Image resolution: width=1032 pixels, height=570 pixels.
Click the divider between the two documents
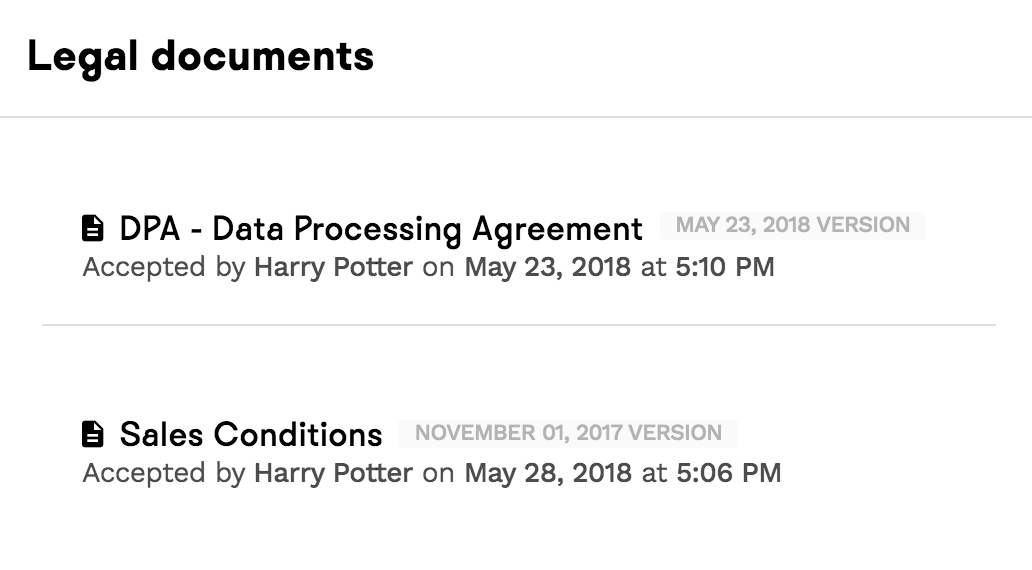pyautogui.click(x=518, y=325)
